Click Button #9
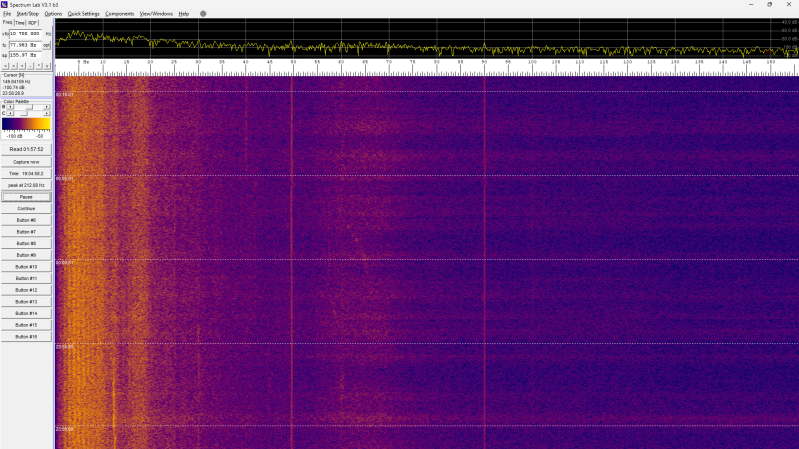 (26, 255)
